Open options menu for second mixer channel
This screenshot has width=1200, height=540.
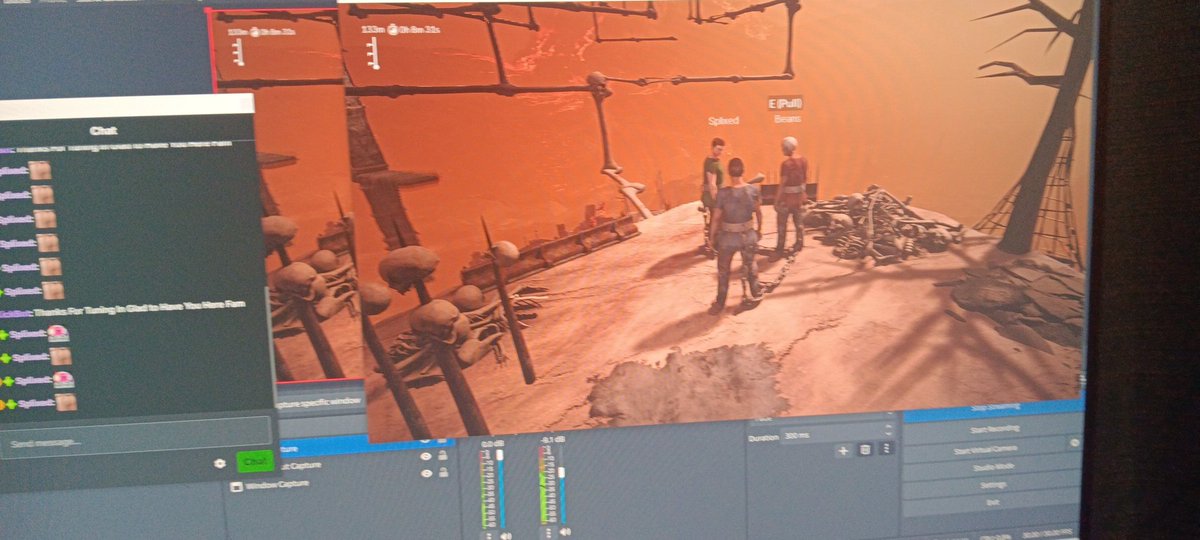[548, 533]
